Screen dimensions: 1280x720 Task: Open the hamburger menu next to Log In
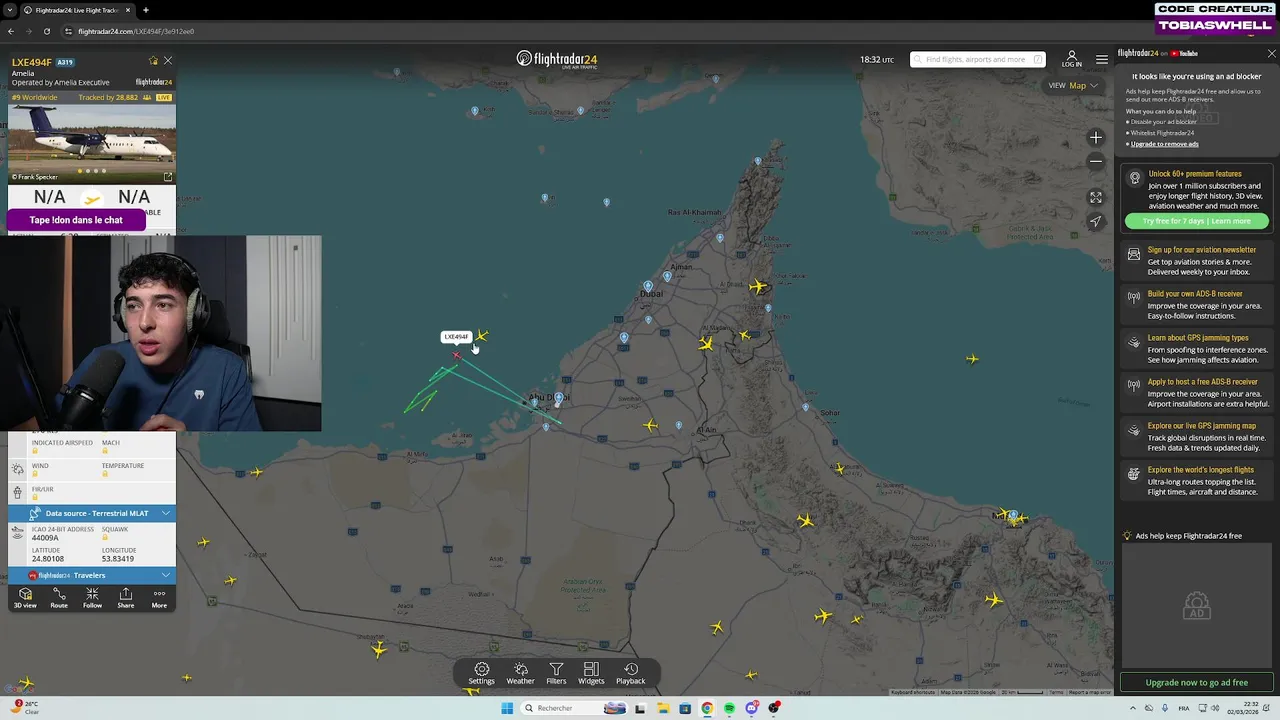[1101, 60]
